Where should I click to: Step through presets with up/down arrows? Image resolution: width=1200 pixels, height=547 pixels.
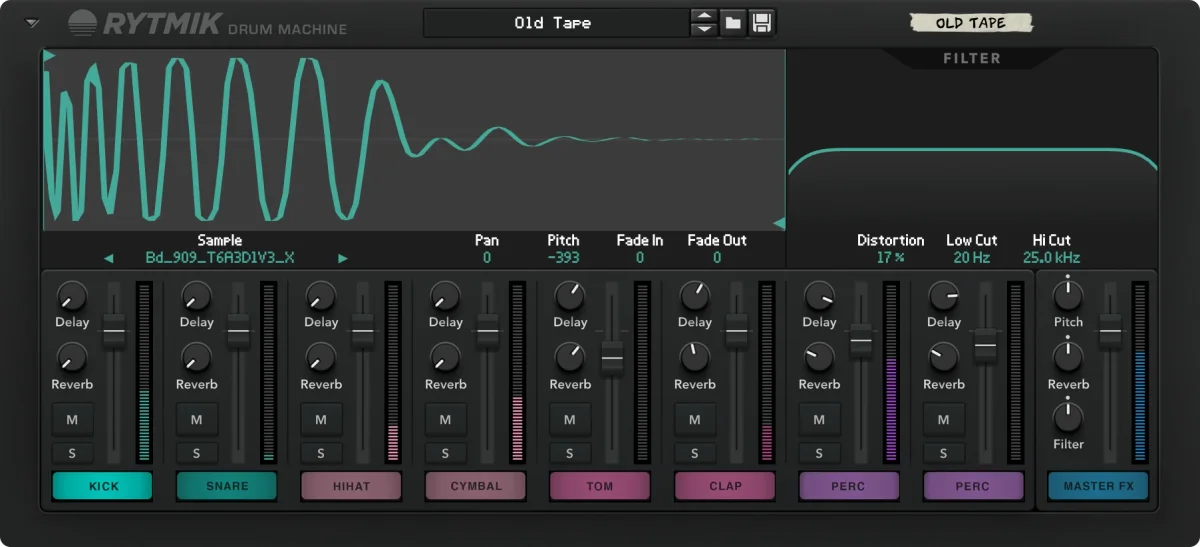704,22
